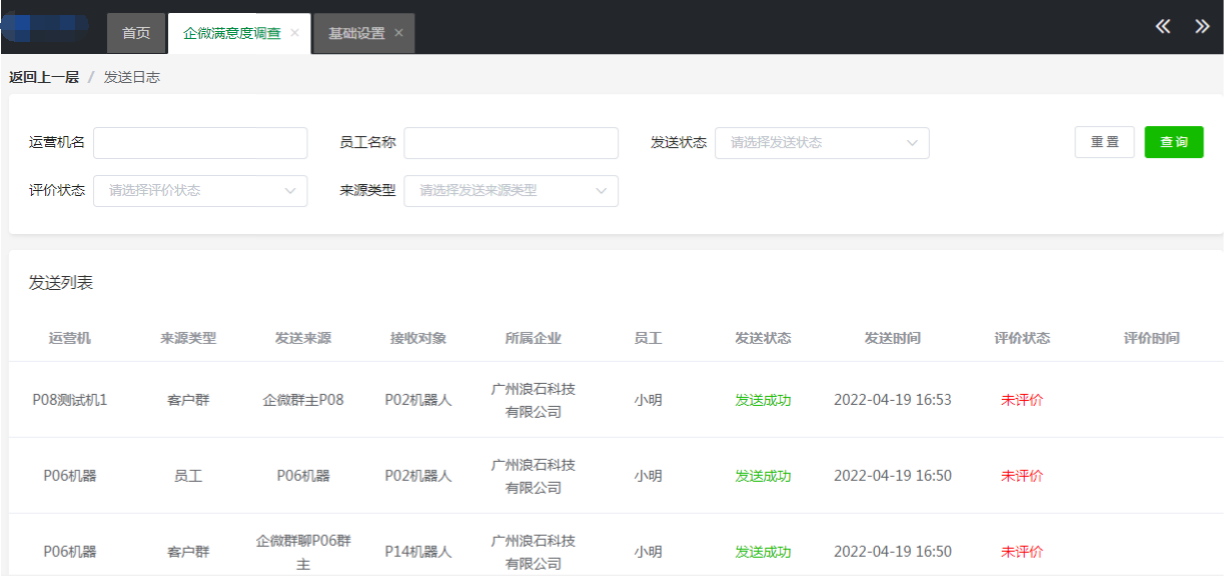Click the 发送时间 column header
Viewport: 1224px width, 580px height.
(x=892, y=338)
